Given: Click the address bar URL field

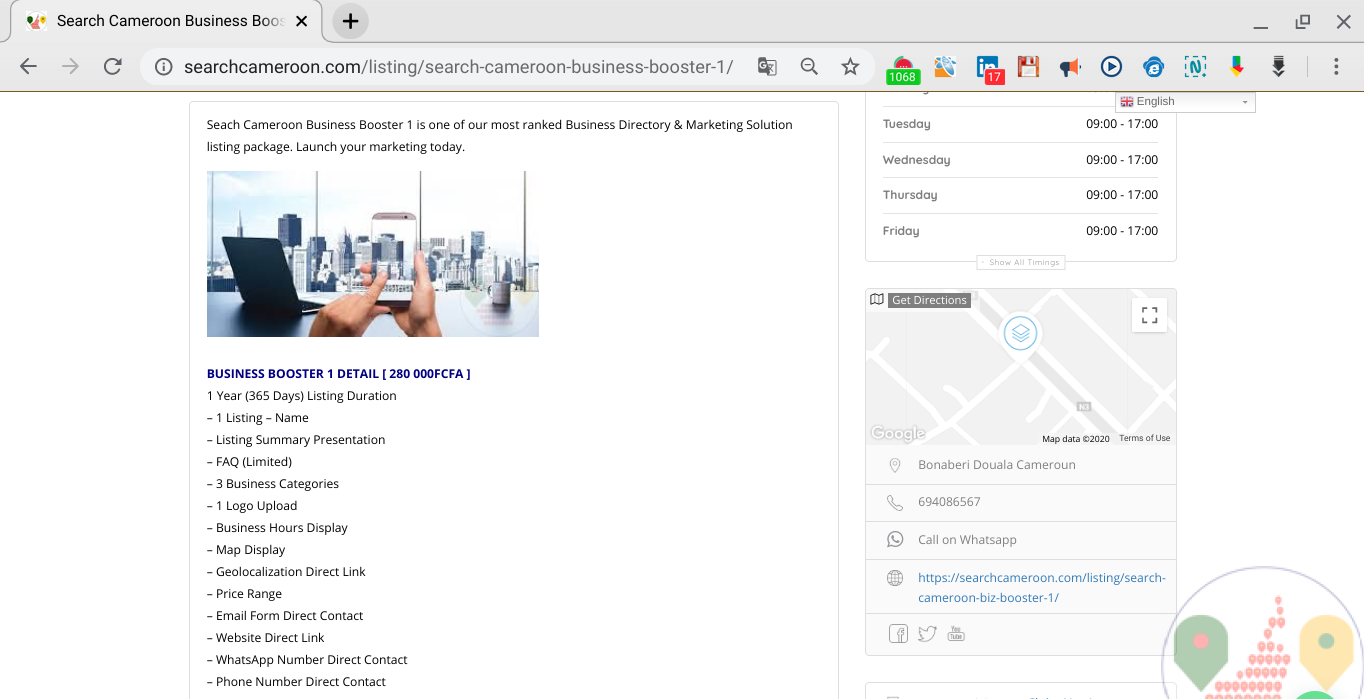Looking at the screenshot, I should pyautogui.click(x=458, y=67).
